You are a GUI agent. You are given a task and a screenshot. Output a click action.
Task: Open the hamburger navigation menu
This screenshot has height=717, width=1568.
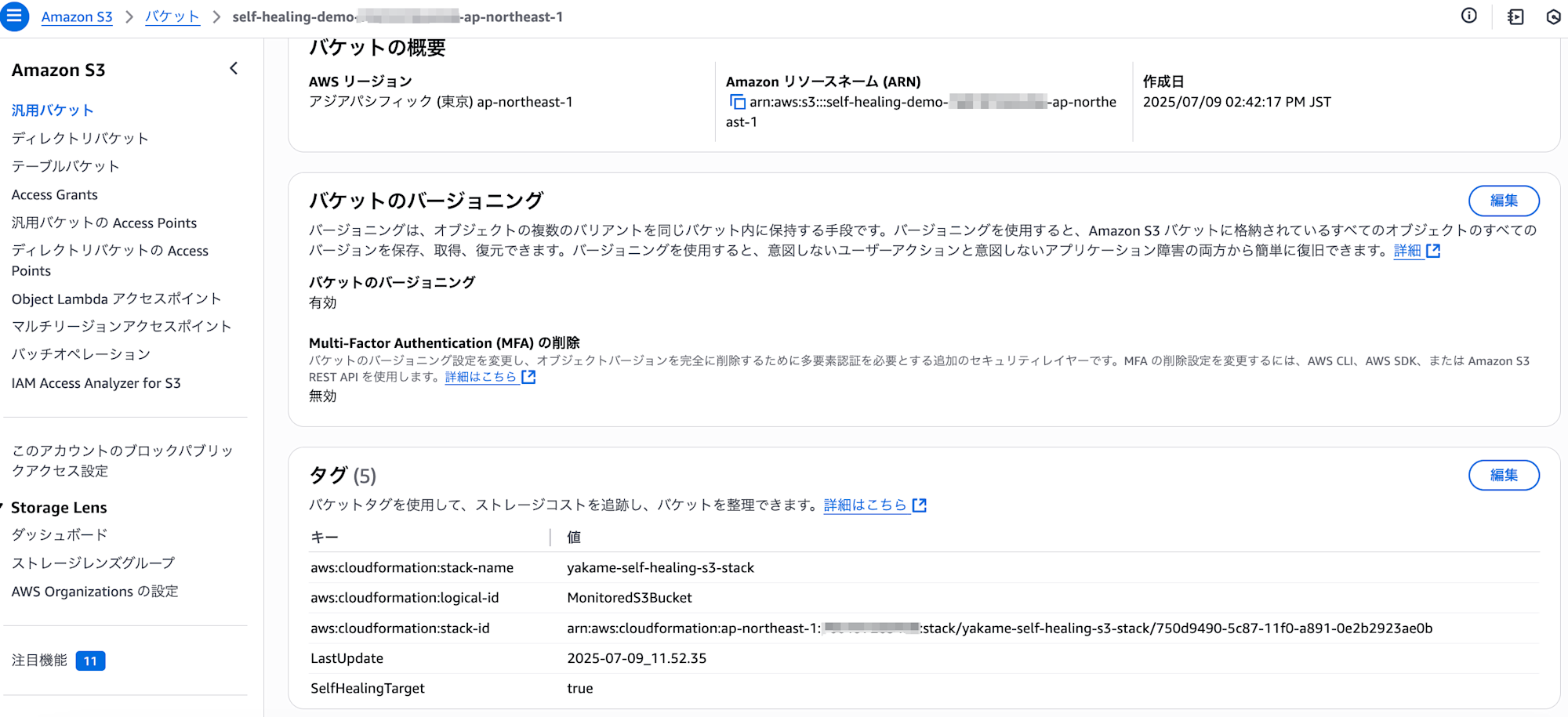(14, 16)
